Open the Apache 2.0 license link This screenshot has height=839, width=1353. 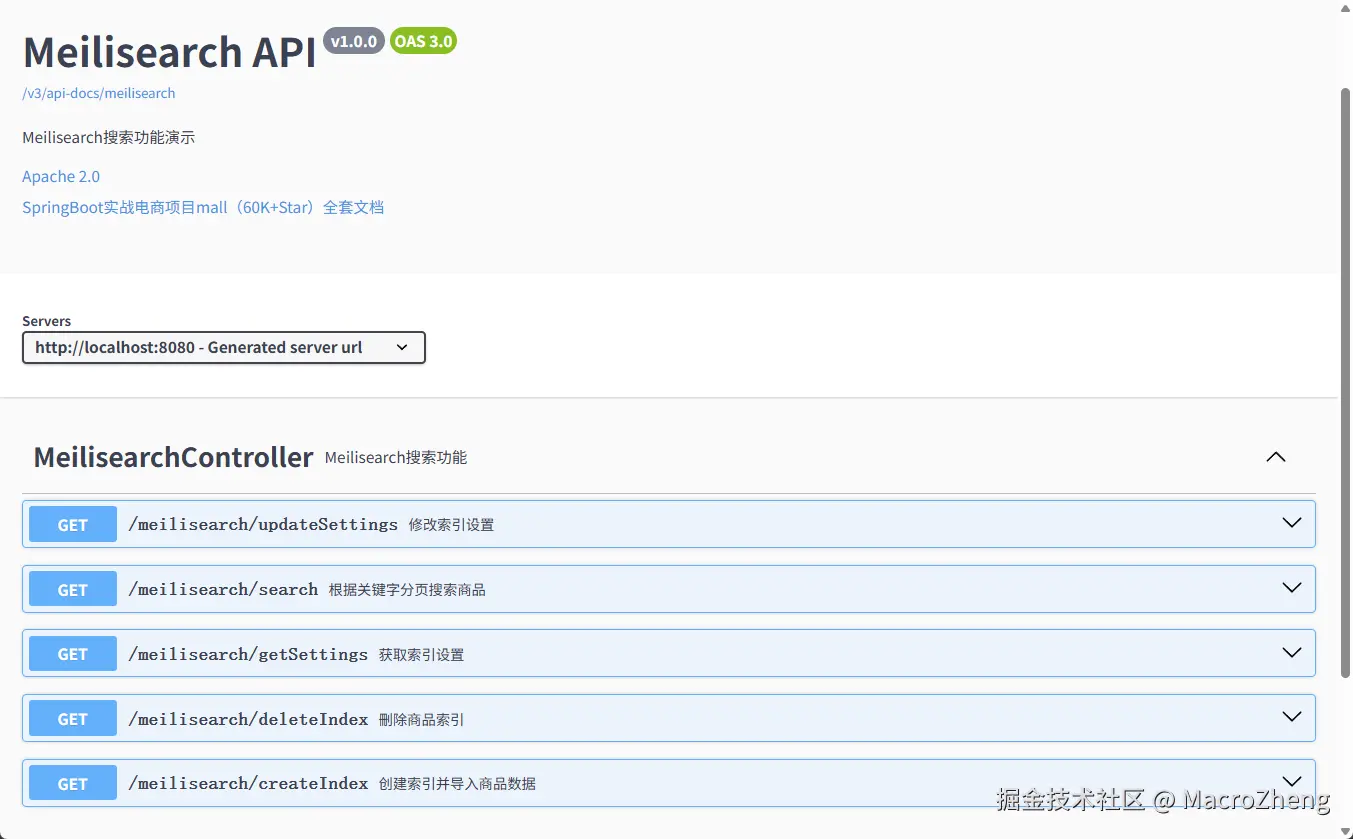tap(61, 176)
